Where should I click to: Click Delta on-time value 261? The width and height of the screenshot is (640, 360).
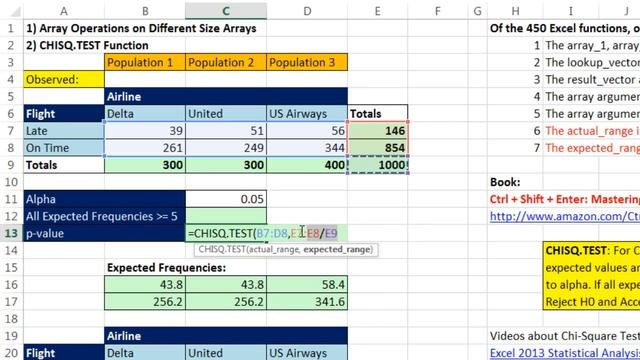click(x=145, y=148)
